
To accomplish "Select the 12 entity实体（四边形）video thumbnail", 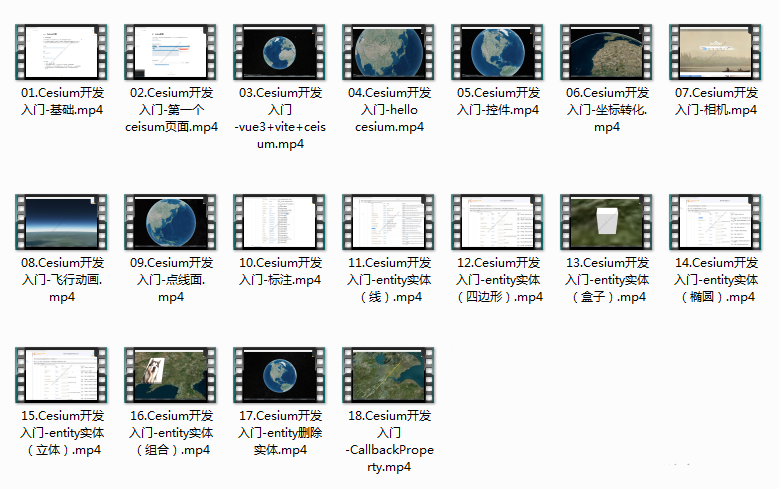I will tap(498, 222).
